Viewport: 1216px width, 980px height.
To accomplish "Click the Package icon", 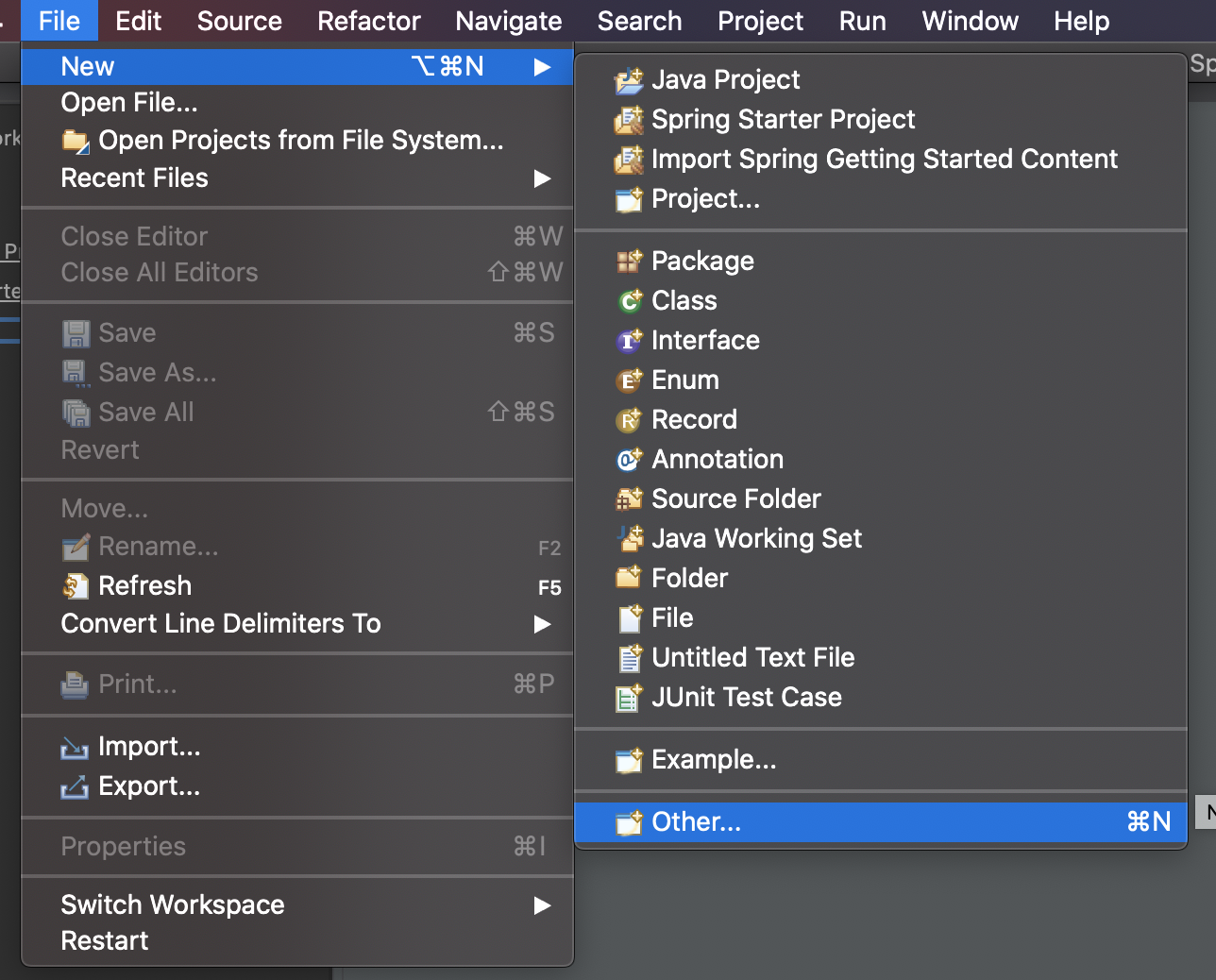I will coord(629,262).
